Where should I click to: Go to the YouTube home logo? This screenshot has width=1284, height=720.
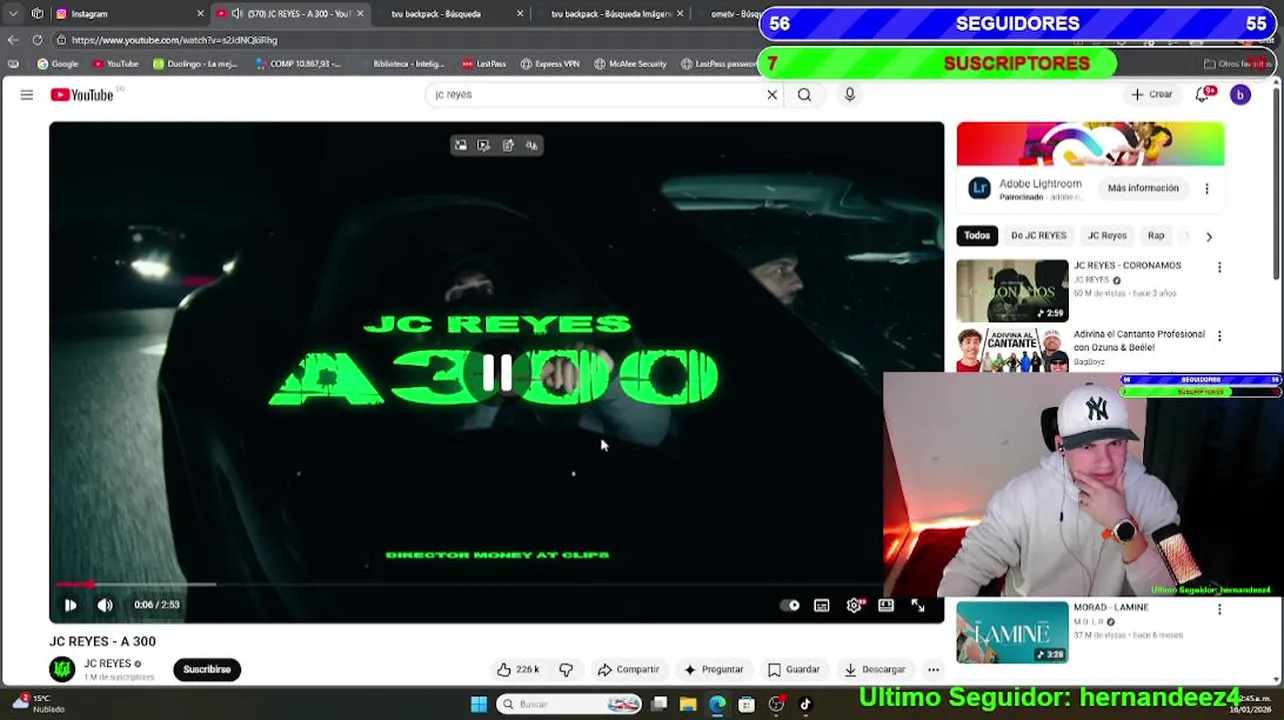[82, 95]
